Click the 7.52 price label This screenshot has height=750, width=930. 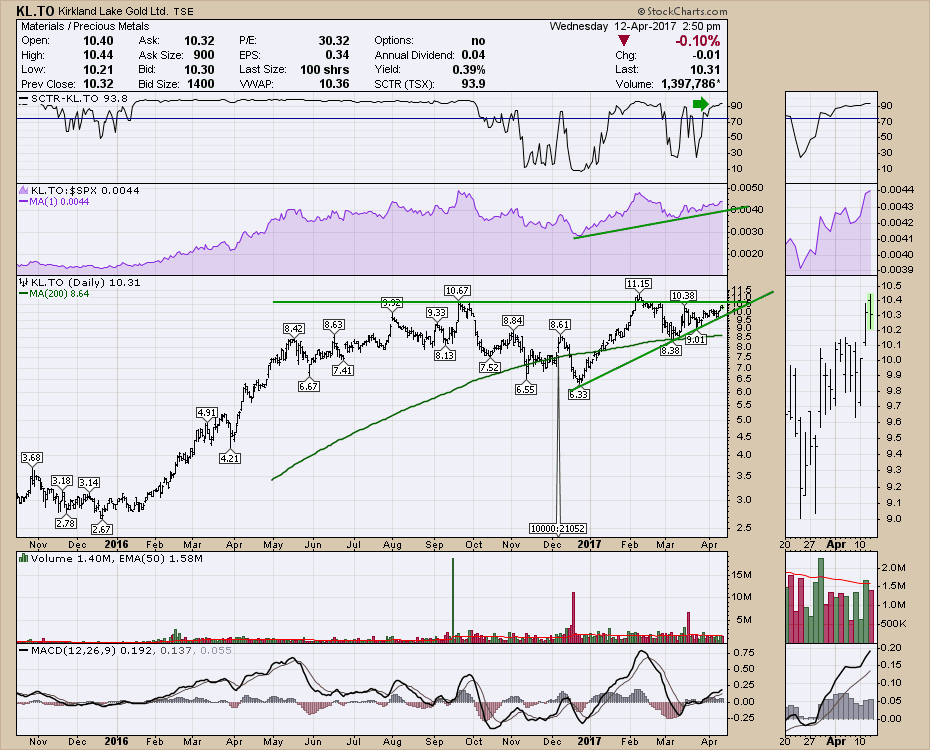489,367
